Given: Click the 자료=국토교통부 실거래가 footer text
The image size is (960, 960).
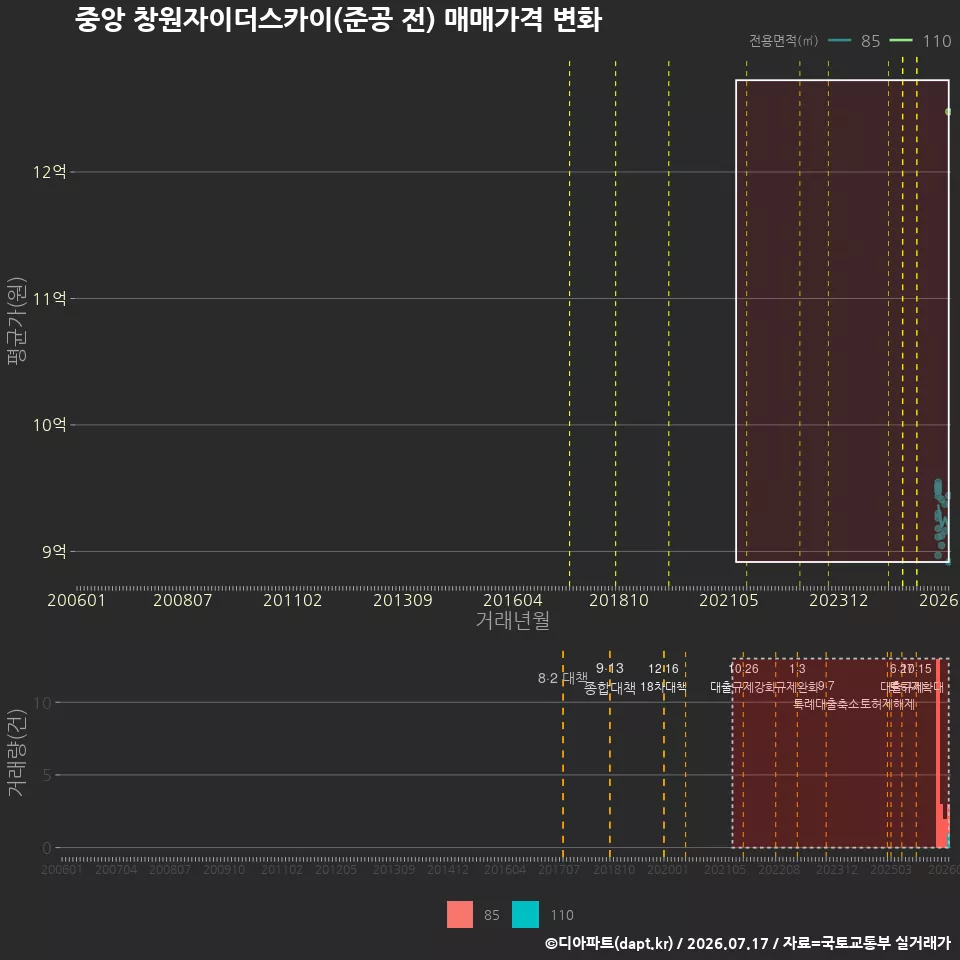Looking at the screenshot, I should point(867,943).
